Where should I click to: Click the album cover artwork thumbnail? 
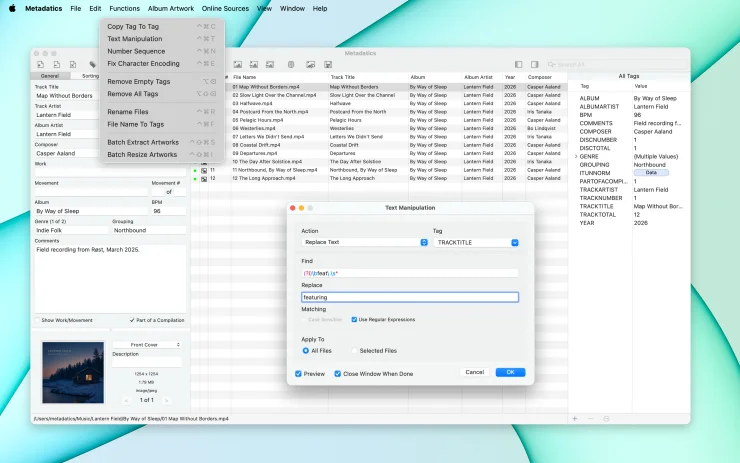click(73, 372)
